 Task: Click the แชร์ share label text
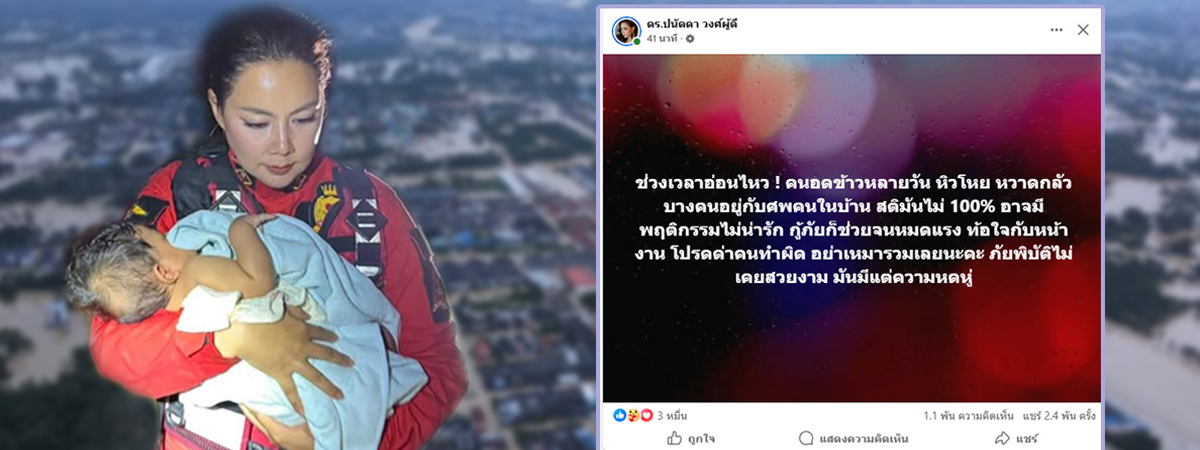click(x=1027, y=438)
